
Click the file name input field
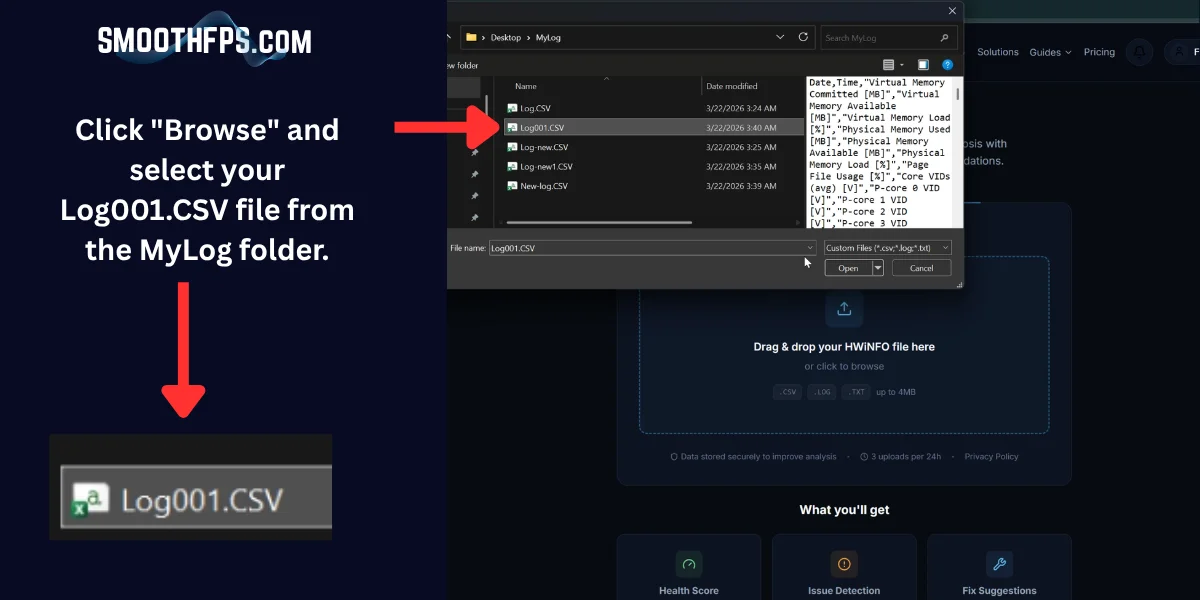point(650,246)
